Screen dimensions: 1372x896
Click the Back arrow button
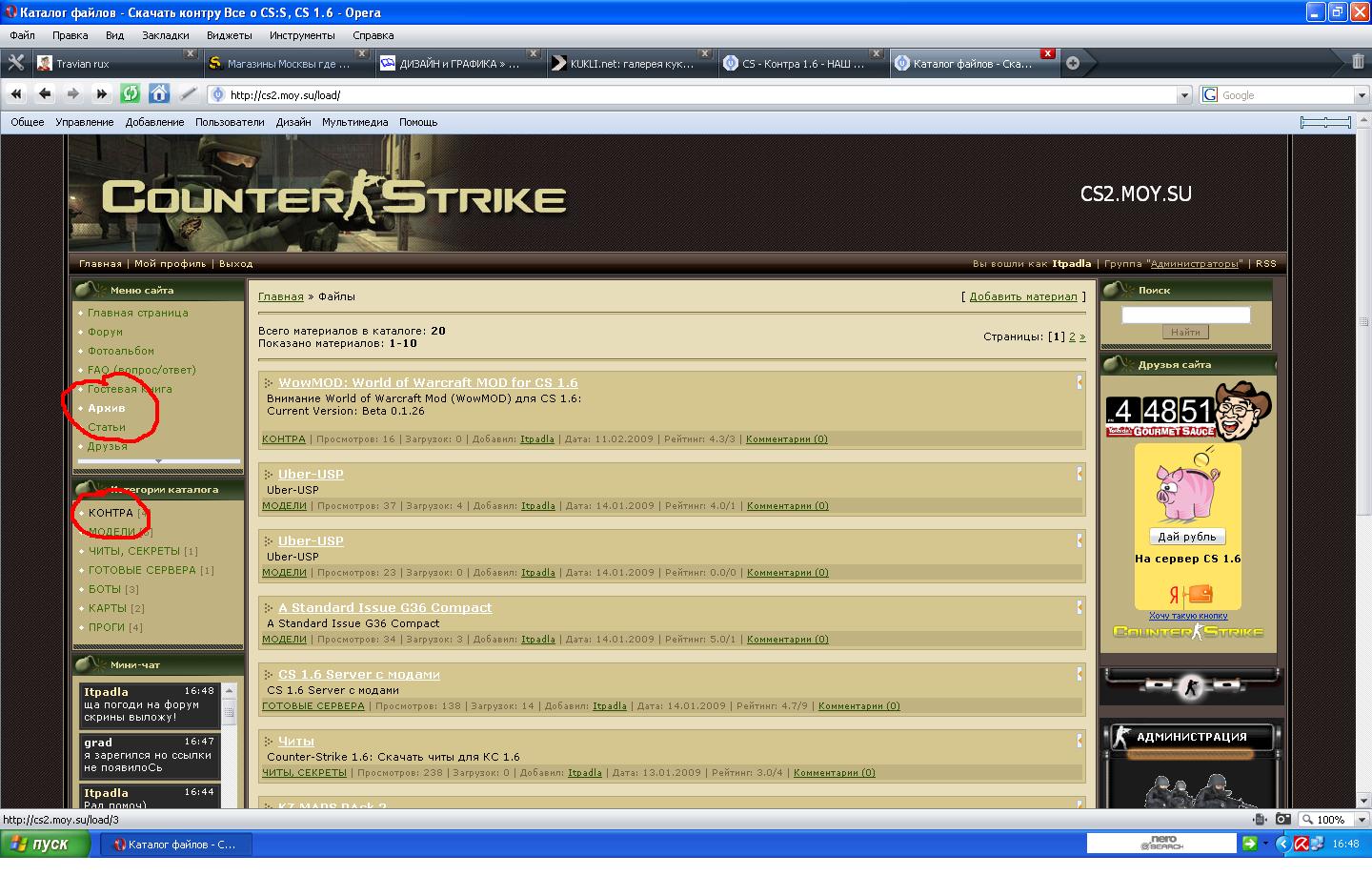click(x=45, y=93)
